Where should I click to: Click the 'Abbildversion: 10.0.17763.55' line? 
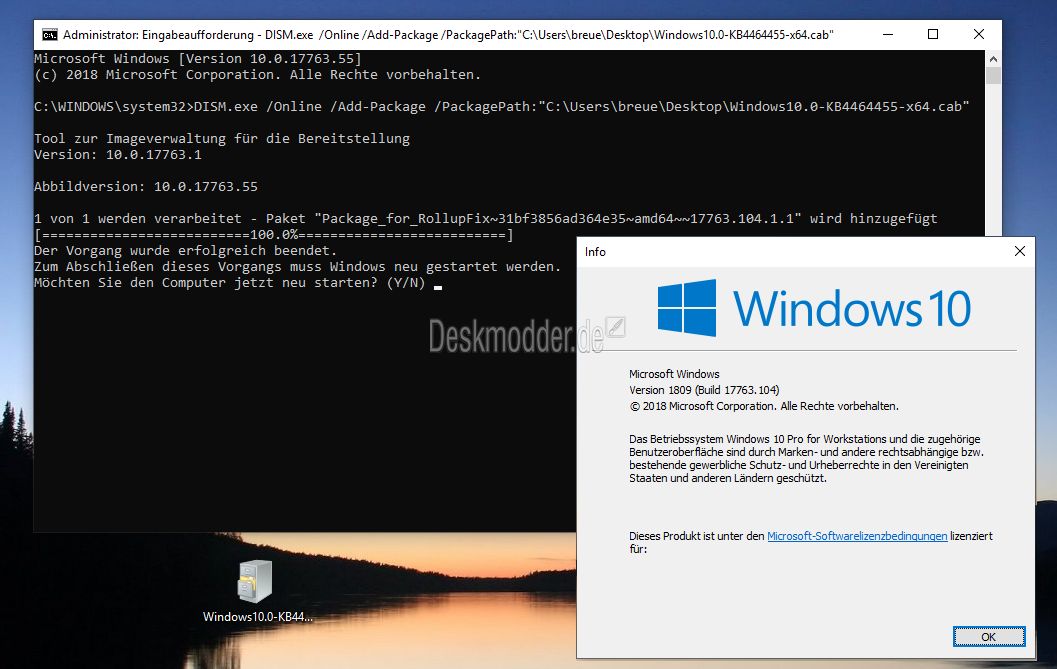click(146, 187)
